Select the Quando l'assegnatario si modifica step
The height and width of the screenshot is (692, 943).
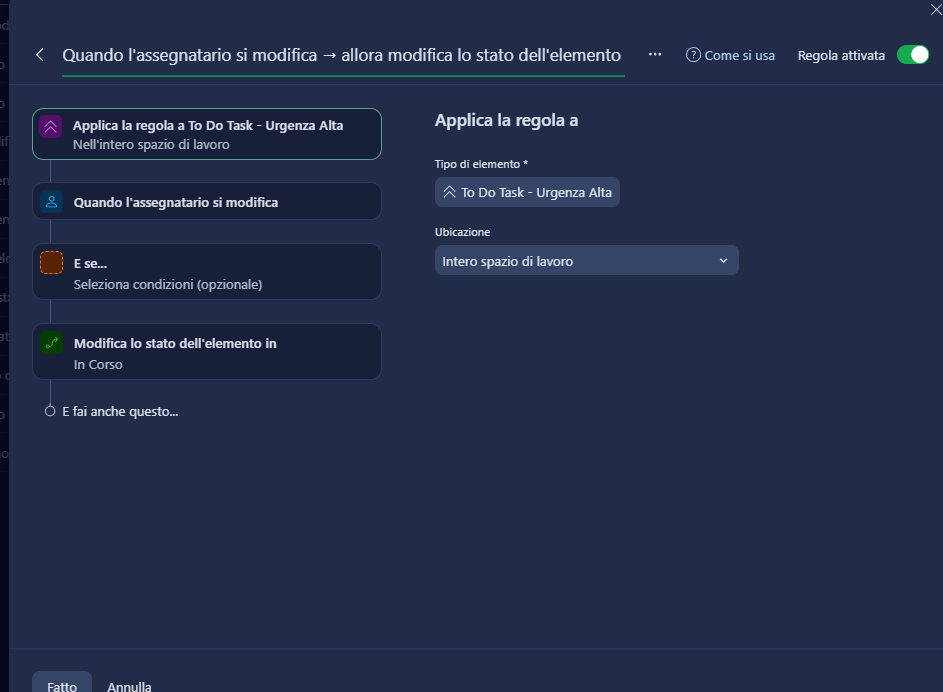[x=207, y=202]
